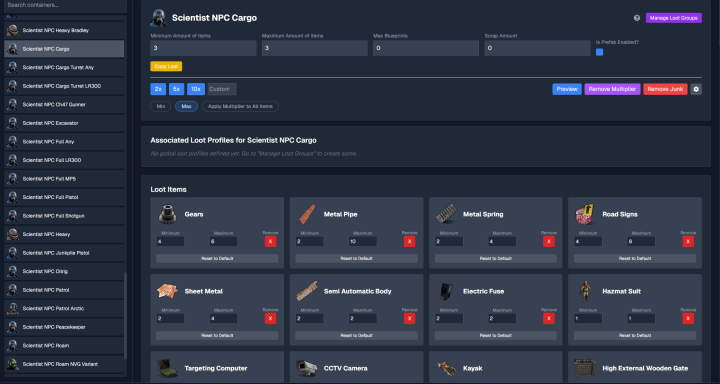Viewport: 720px width, 384px height.
Task: Apply the 5x multiplier
Action: click(176, 89)
